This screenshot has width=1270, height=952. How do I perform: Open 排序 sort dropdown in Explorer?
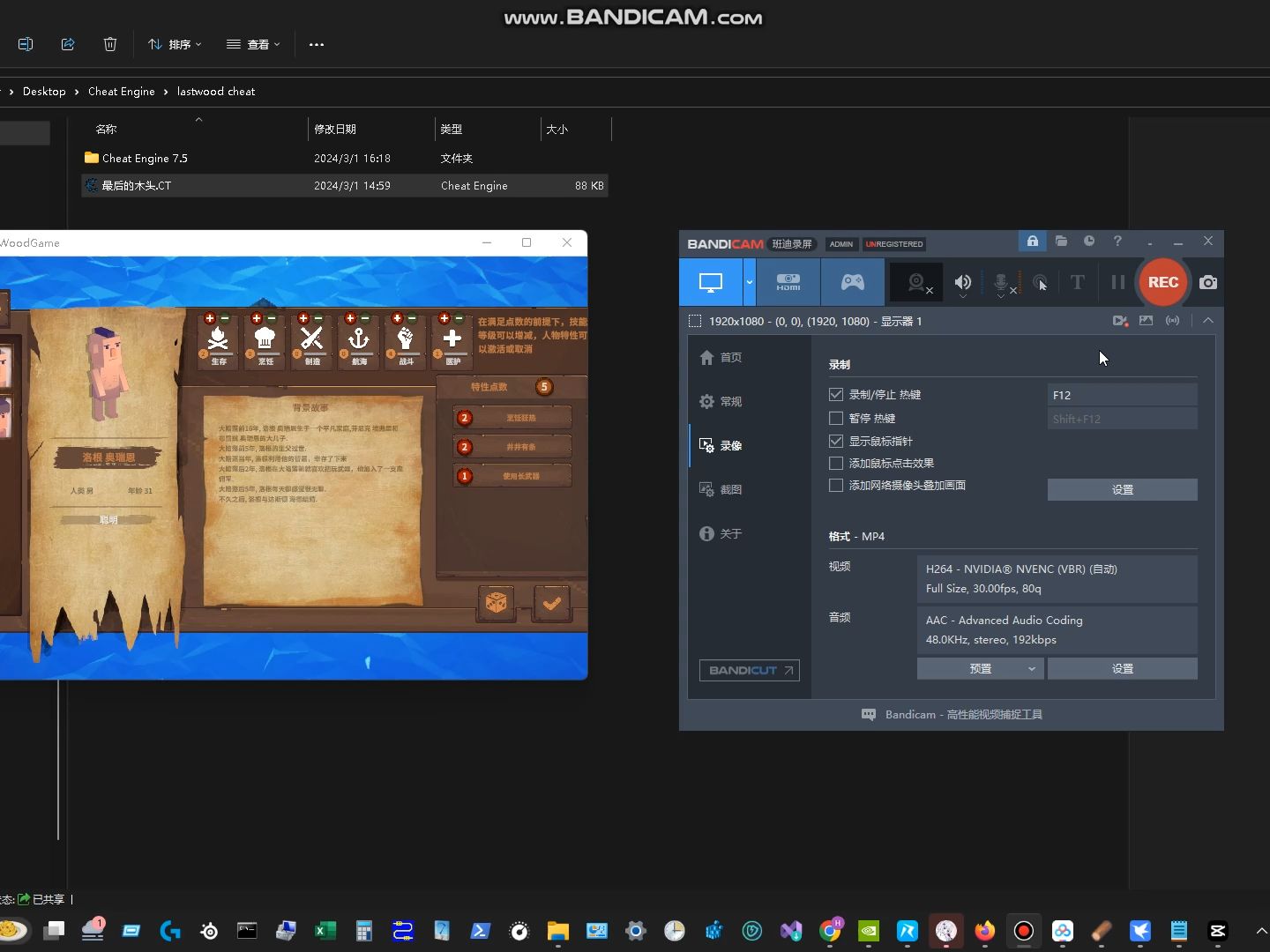click(175, 44)
